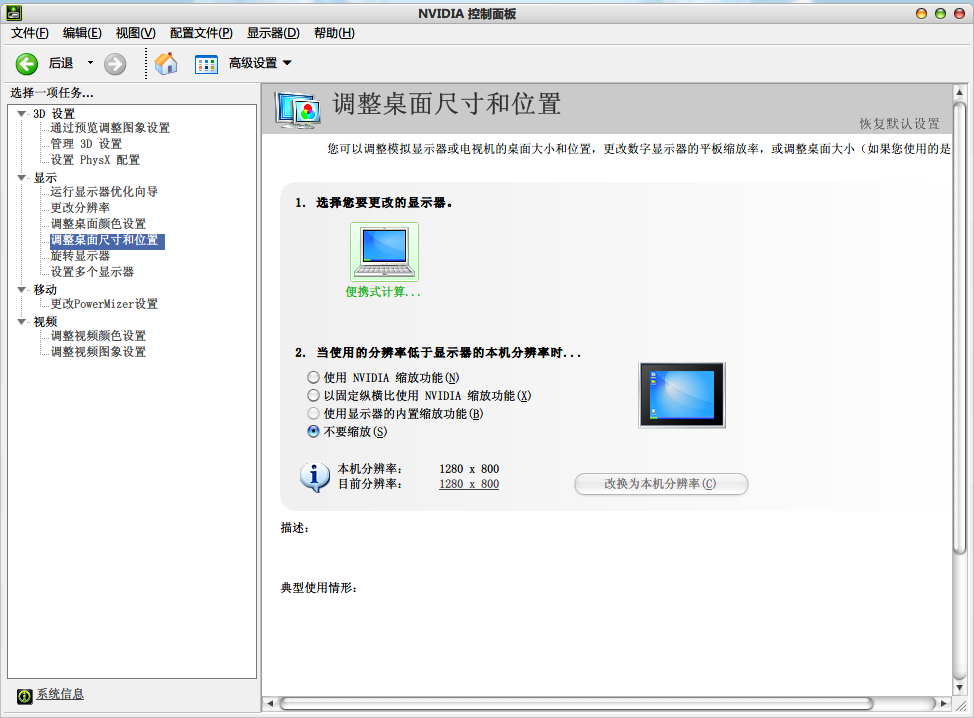
Task: Click the 后退 button label
Action: (x=61, y=63)
